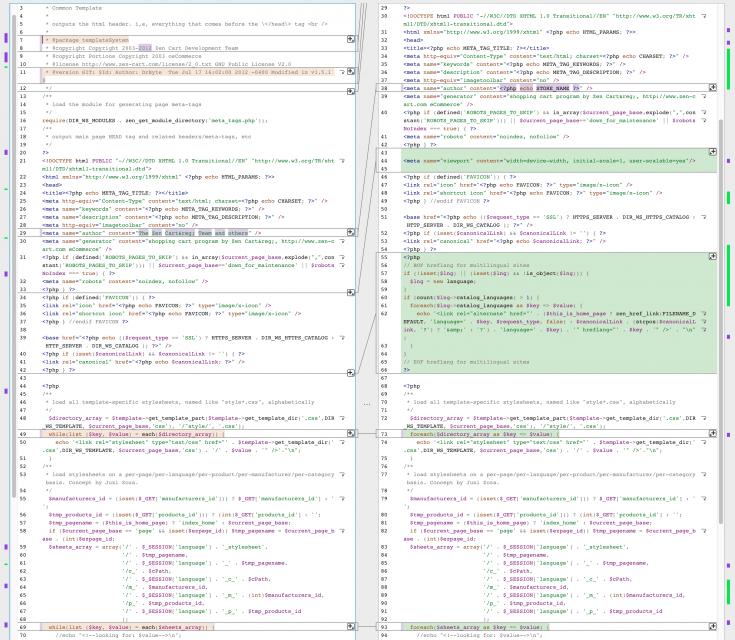The width and height of the screenshot is (735, 640).
Task: Click merge icon on left author meta line 29
Action: click(x=350, y=233)
